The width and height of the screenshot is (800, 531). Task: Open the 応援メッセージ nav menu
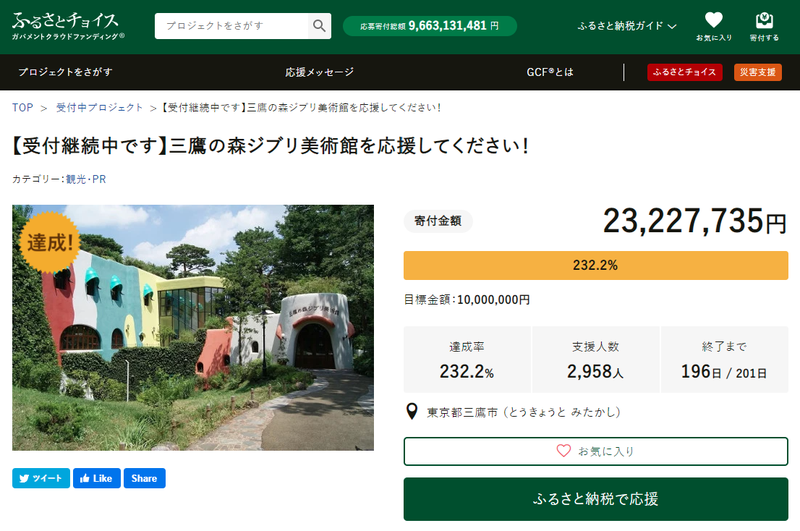(x=319, y=72)
